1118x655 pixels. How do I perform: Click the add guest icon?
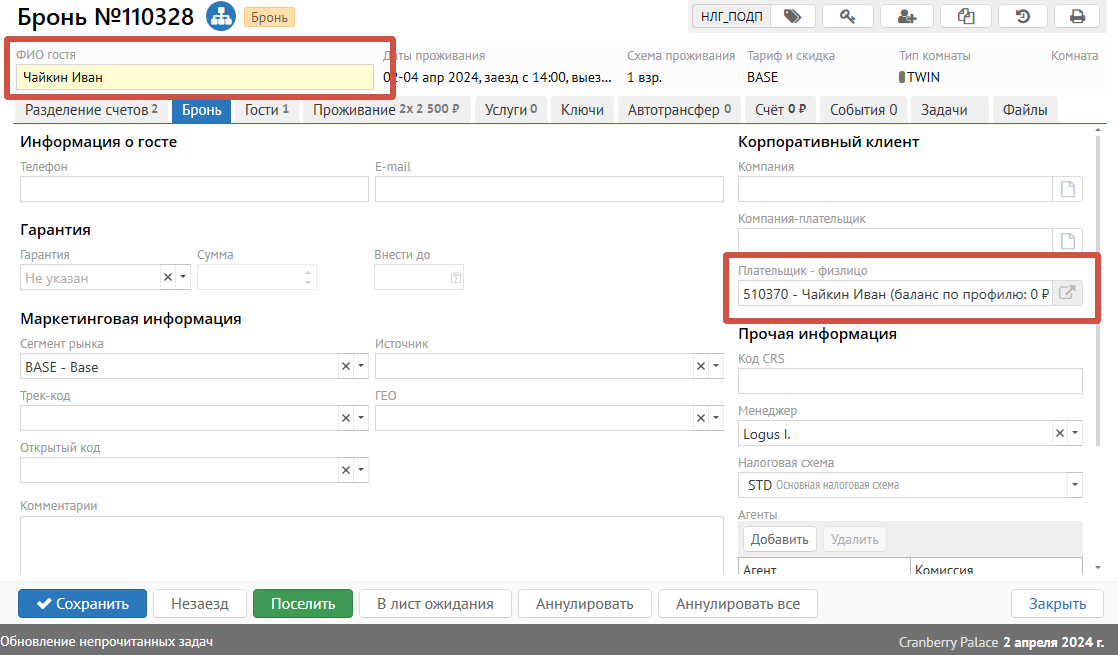pyautogui.click(x=907, y=16)
